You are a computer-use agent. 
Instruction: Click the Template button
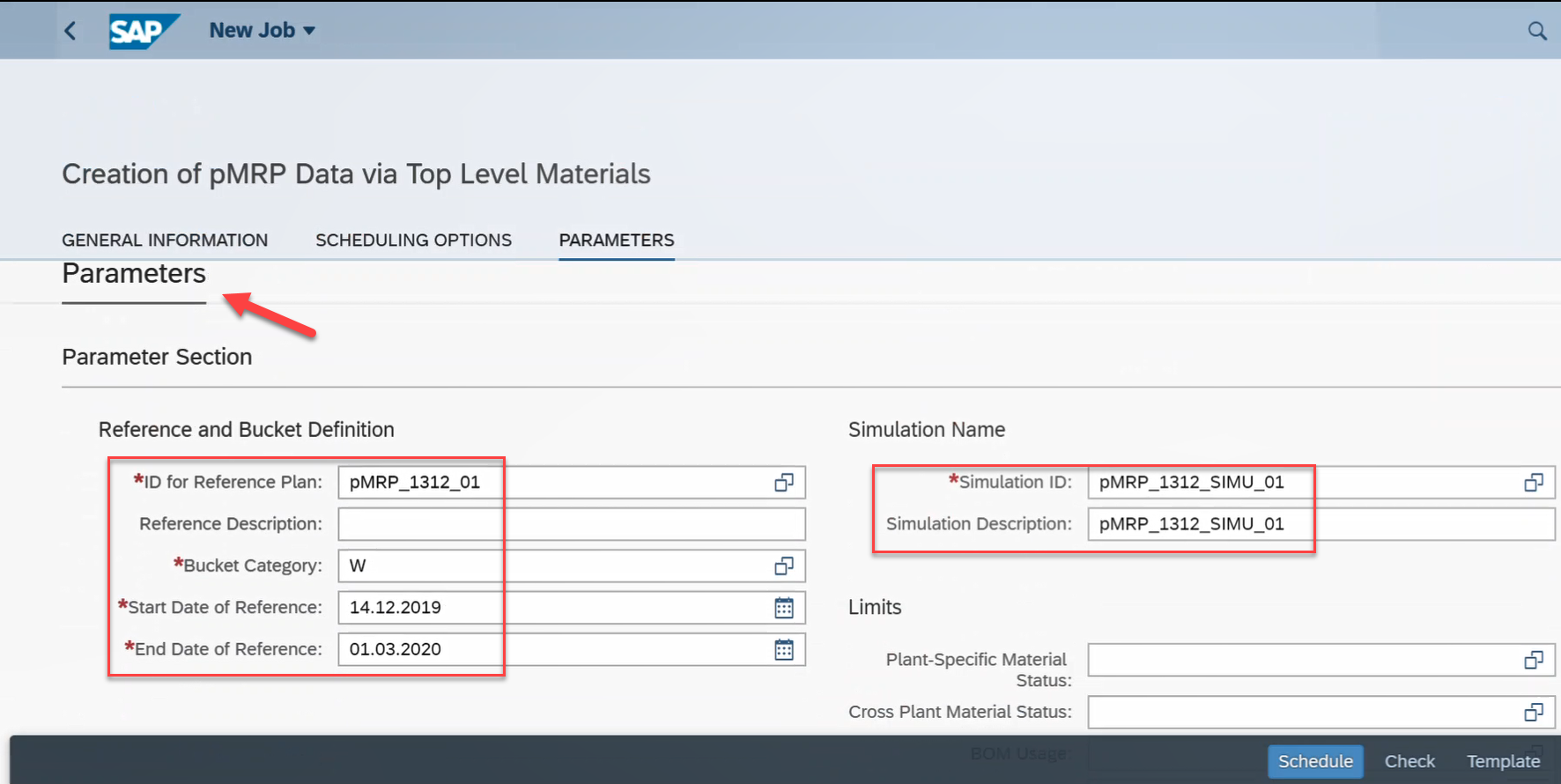(x=1503, y=761)
